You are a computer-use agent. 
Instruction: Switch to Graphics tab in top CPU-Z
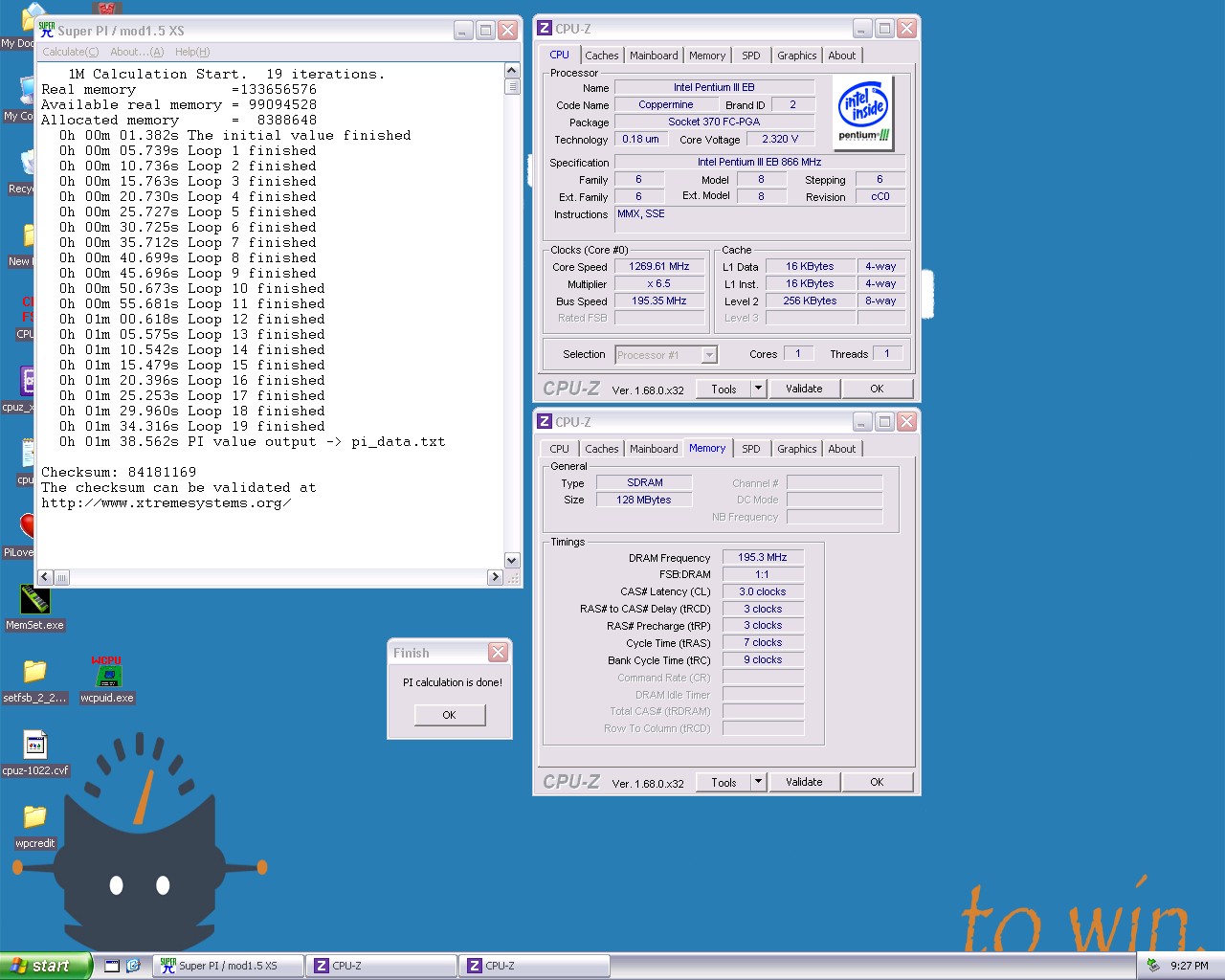[797, 56]
